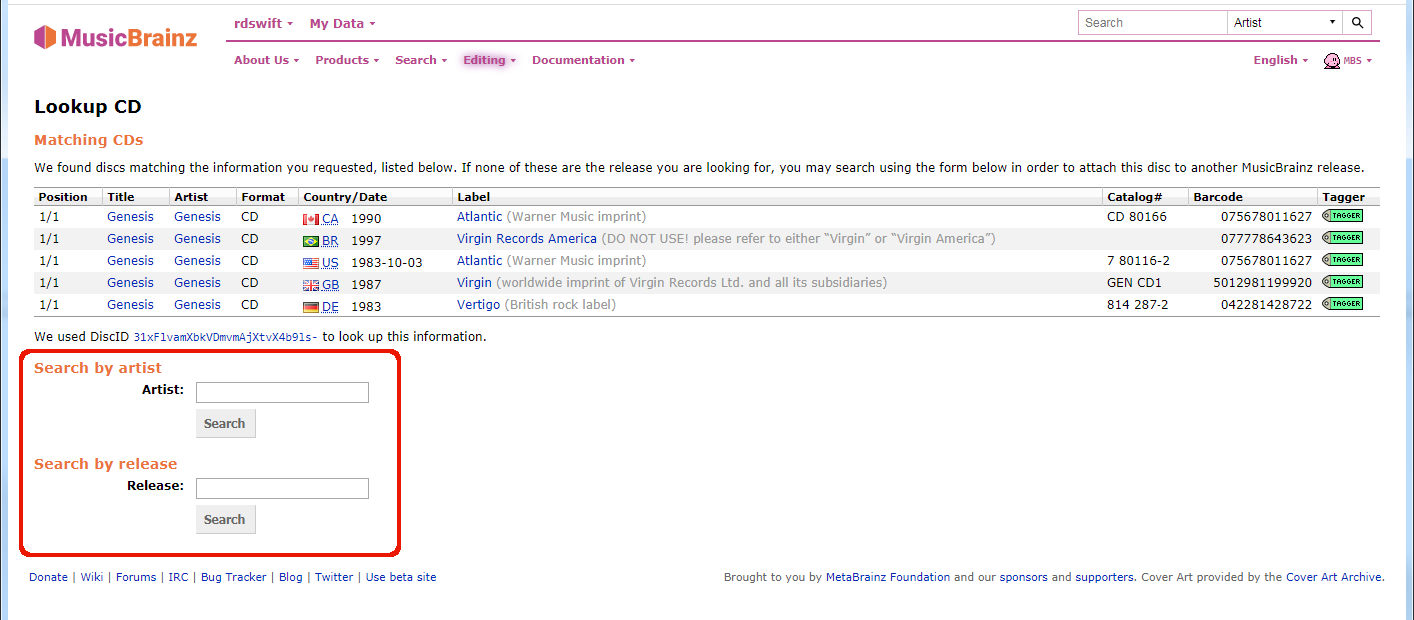Open Atlantic label link in the CA row

(480, 216)
